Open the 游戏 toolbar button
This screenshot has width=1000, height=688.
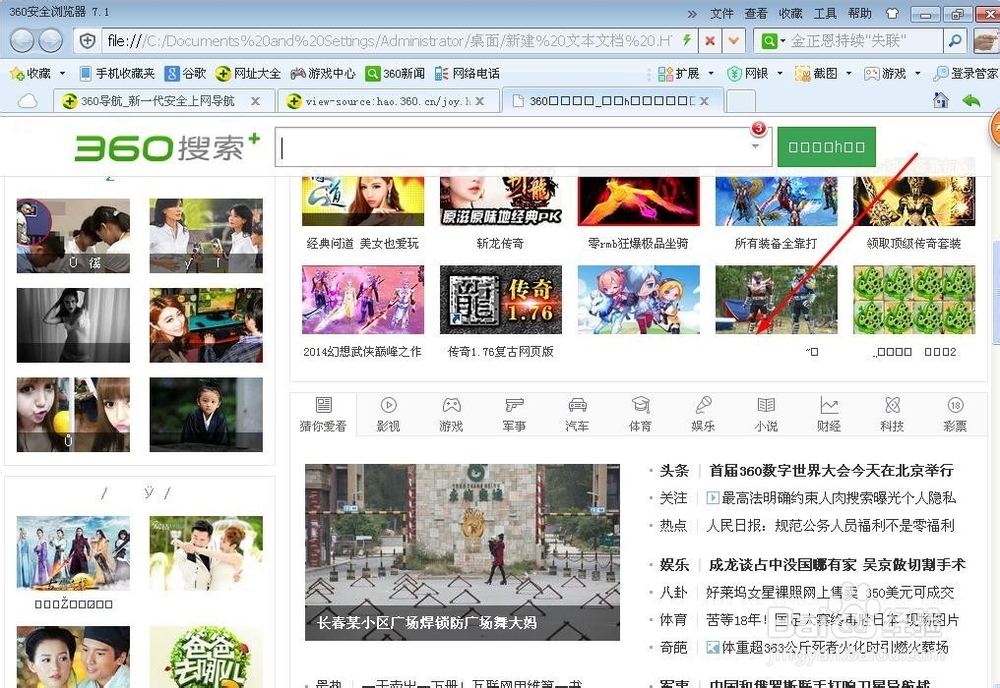pyautogui.click(x=885, y=74)
